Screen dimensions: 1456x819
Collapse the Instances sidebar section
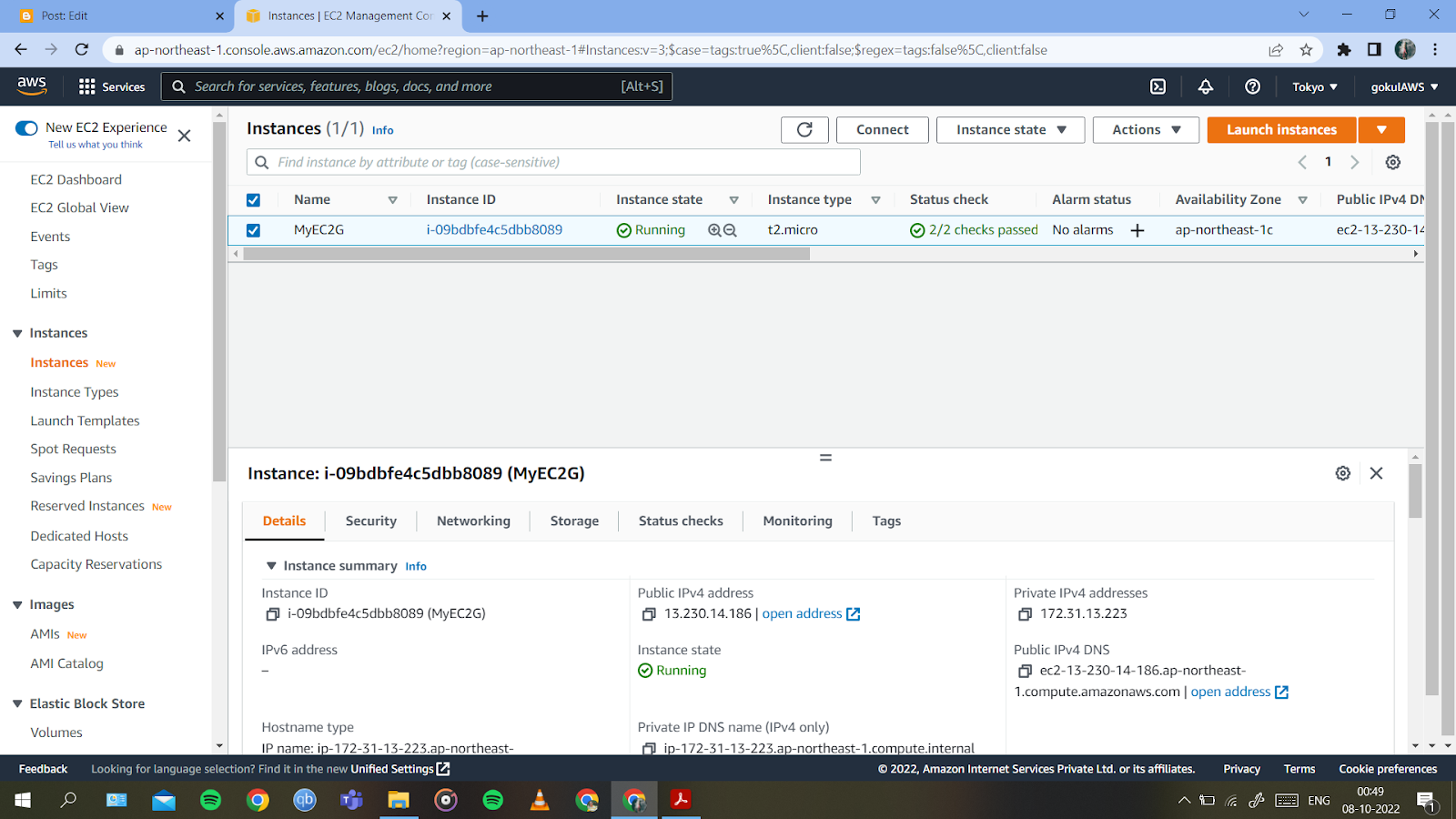[x=17, y=333]
